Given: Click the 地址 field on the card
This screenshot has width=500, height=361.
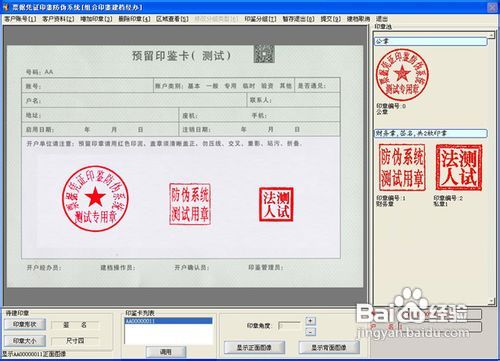Looking at the screenshot, I should (100, 115).
